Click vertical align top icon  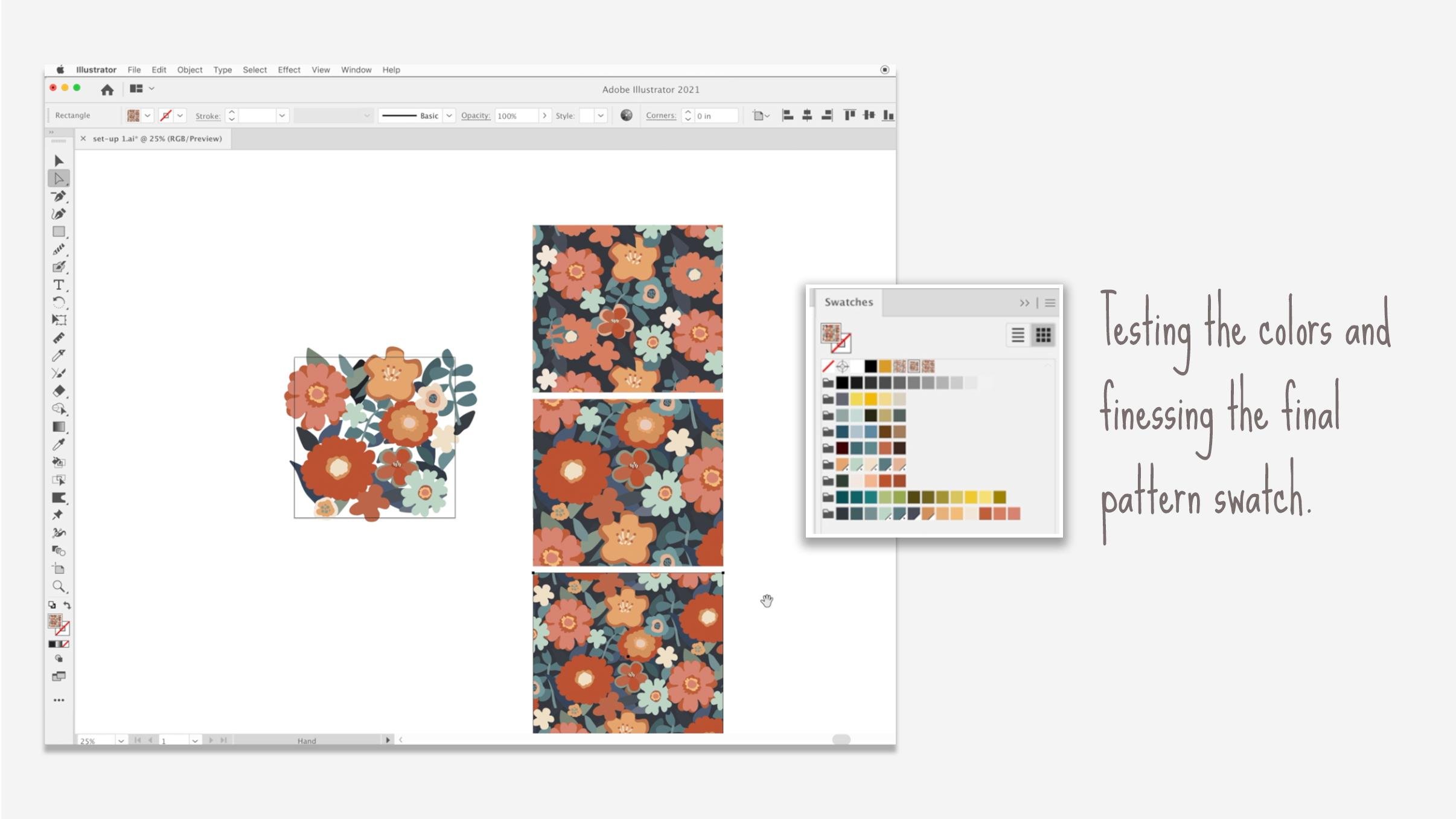click(x=850, y=115)
